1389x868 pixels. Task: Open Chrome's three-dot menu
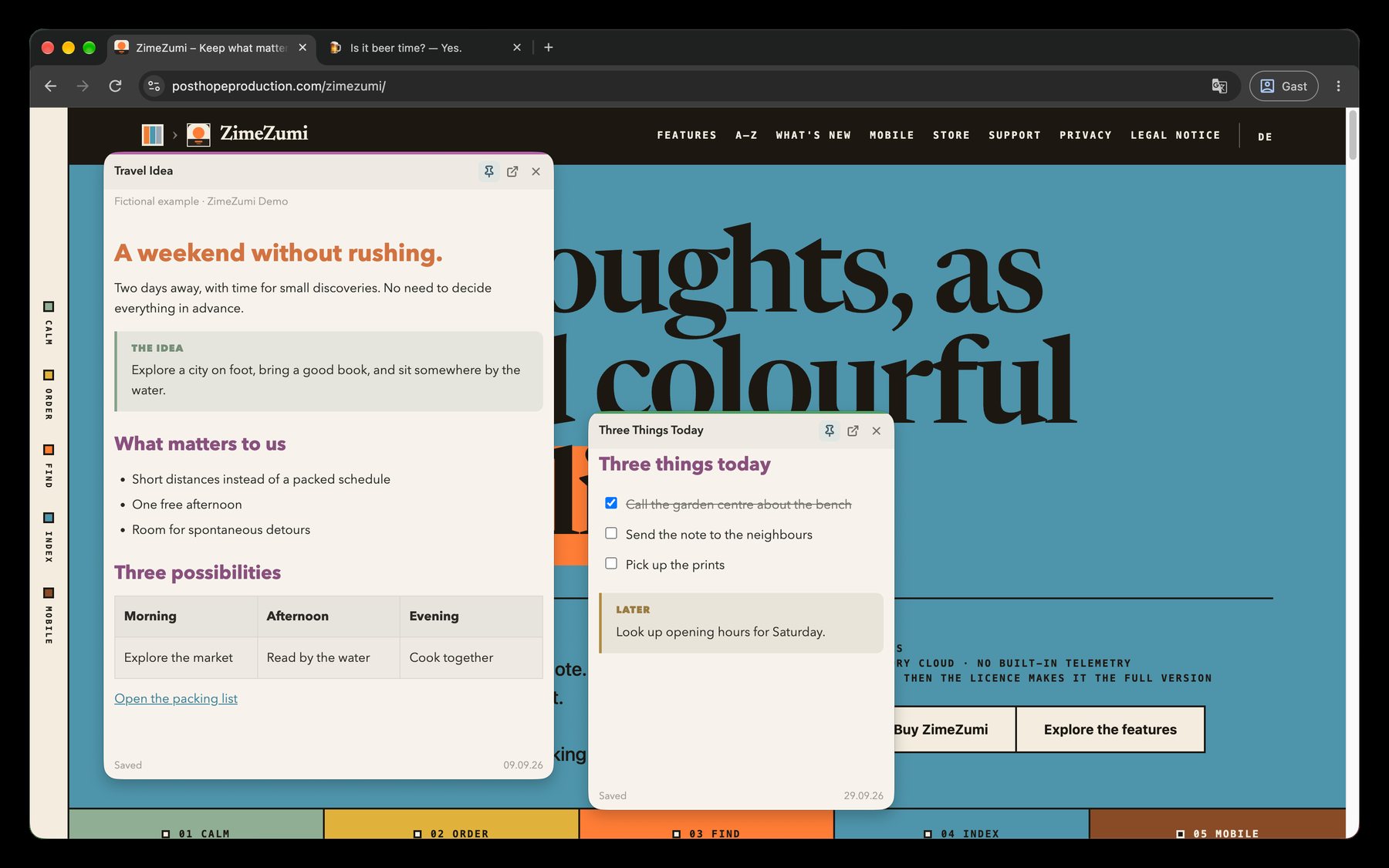[x=1338, y=86]
